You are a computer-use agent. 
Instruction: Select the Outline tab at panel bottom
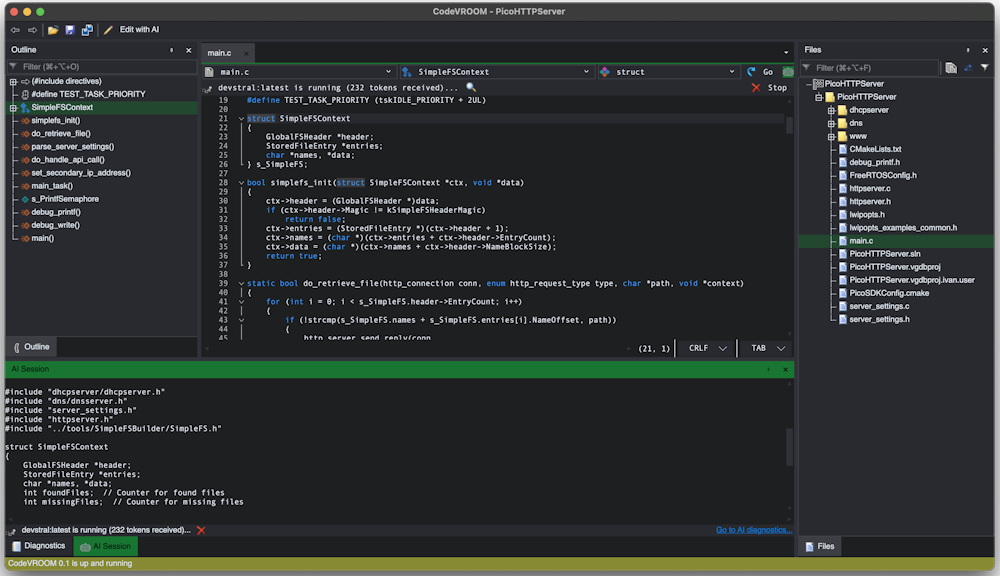31,347
